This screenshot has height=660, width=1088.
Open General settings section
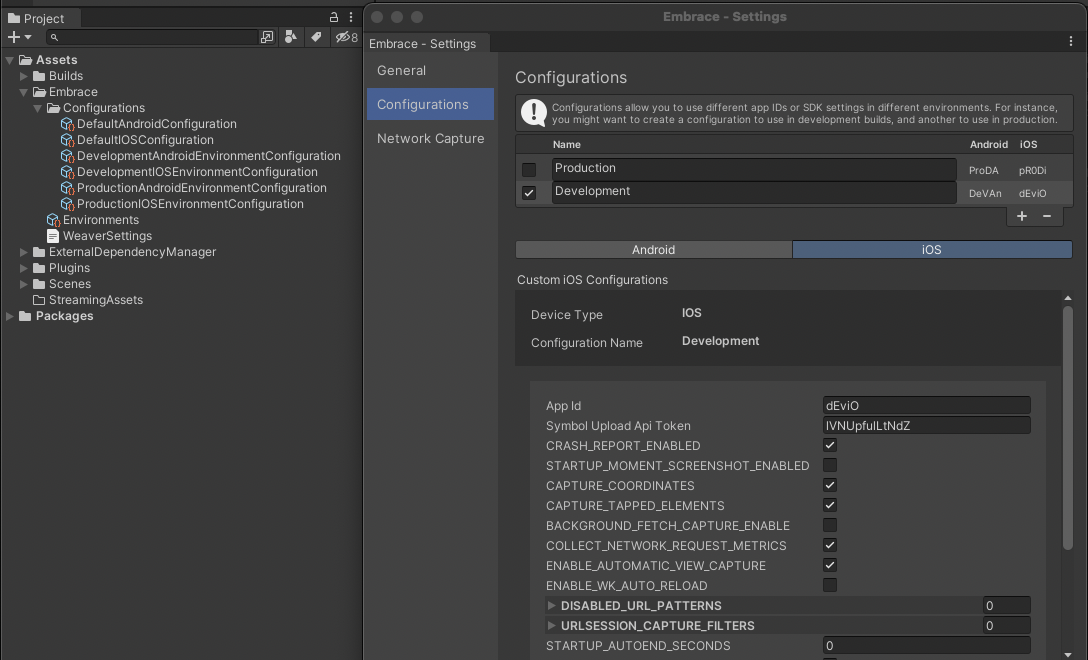pyautogui.click(x=430, y=71)
